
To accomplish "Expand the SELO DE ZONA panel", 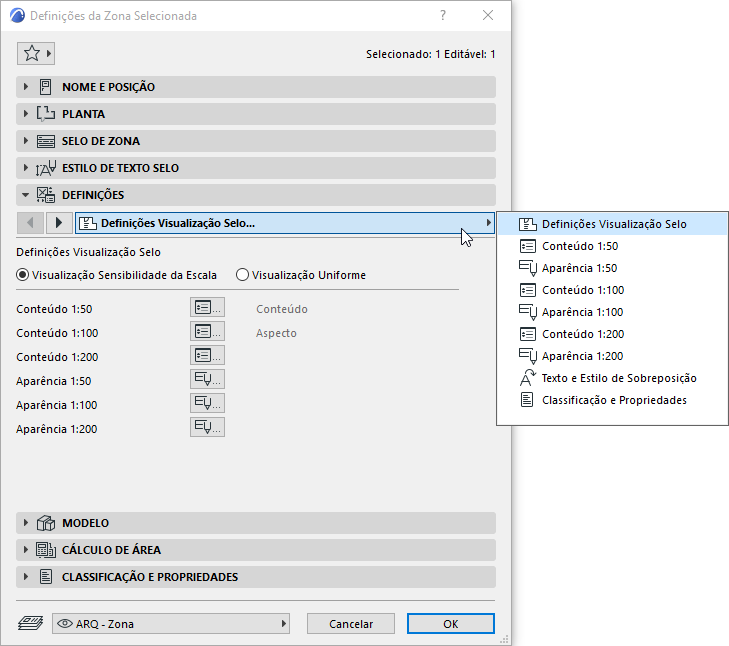I will pos(256,141).
